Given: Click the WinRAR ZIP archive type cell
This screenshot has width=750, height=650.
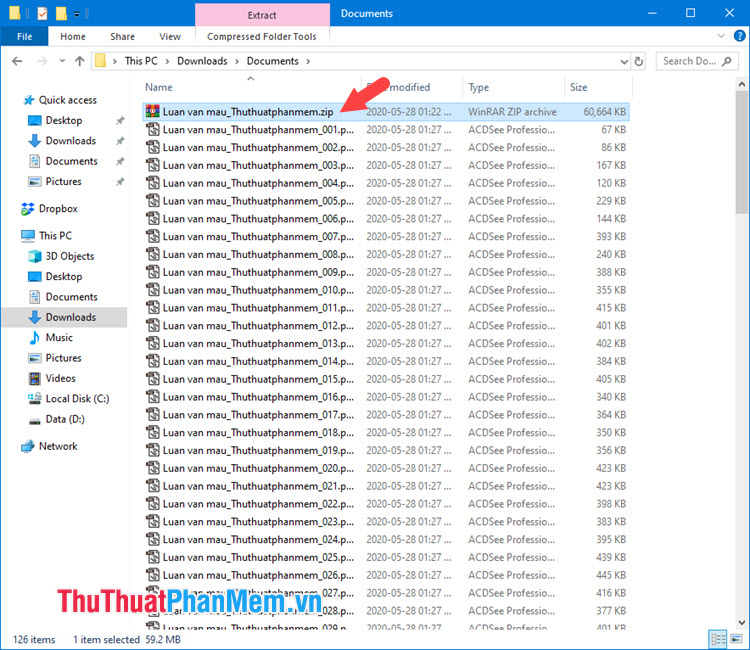Looking at the screenshot, I should 512,112.
